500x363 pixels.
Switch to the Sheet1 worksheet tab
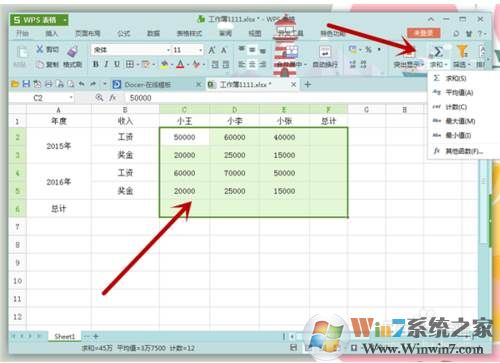coord(65,336)
